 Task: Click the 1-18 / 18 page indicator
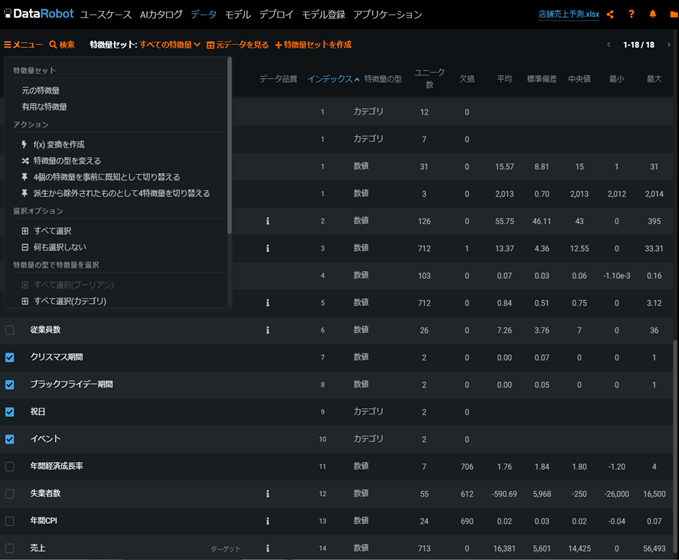point(639,45)
